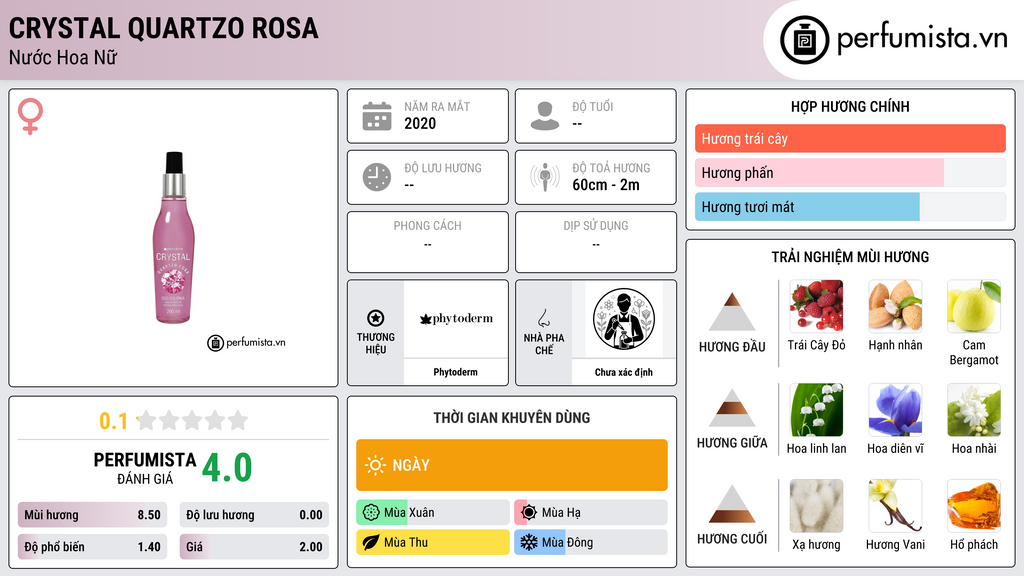Click the orange Ngày time-of-day bar
The width and height of the screenshot is (1024, 576).
coord(512,465)
